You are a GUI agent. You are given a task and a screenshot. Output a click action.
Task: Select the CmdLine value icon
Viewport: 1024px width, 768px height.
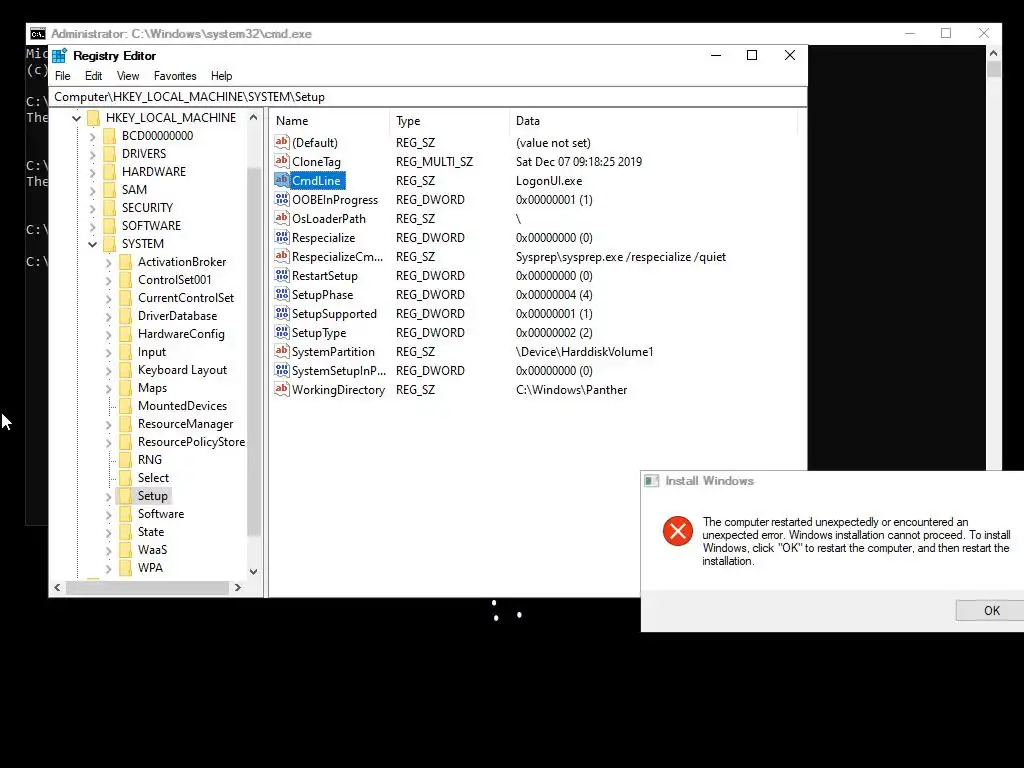tap(281, 180)
